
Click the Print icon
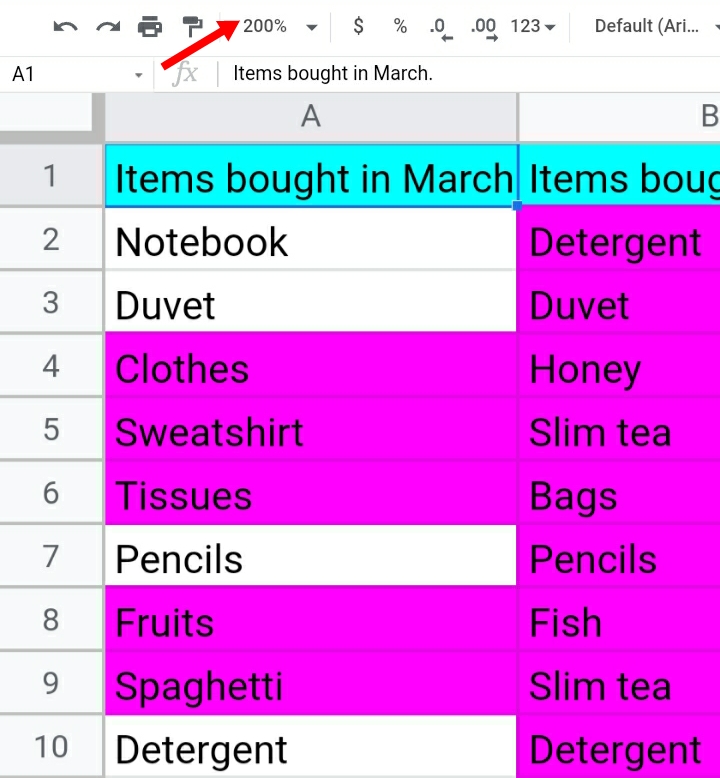150,26
